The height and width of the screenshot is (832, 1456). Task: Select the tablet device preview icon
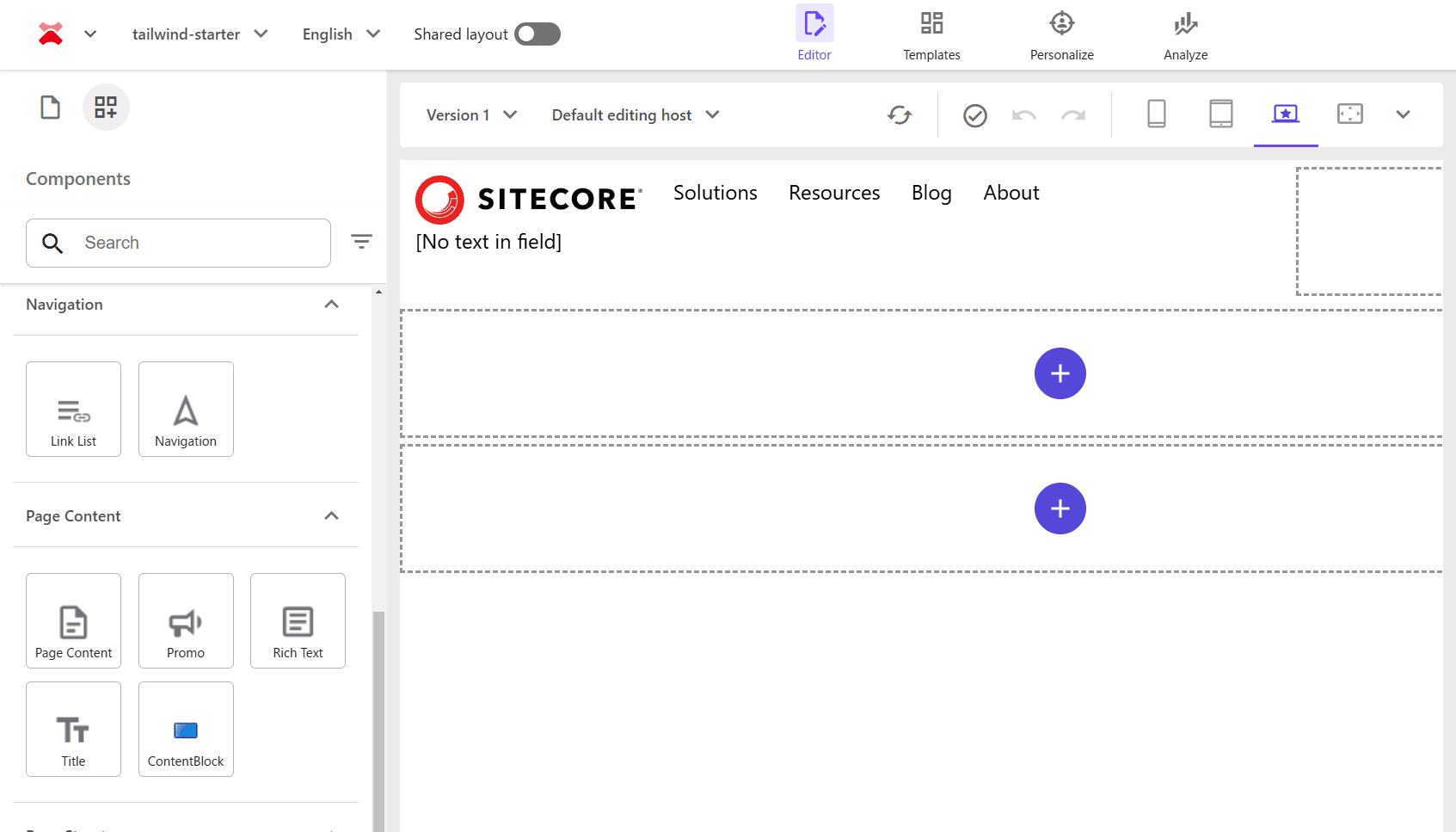coord(1220,114)
